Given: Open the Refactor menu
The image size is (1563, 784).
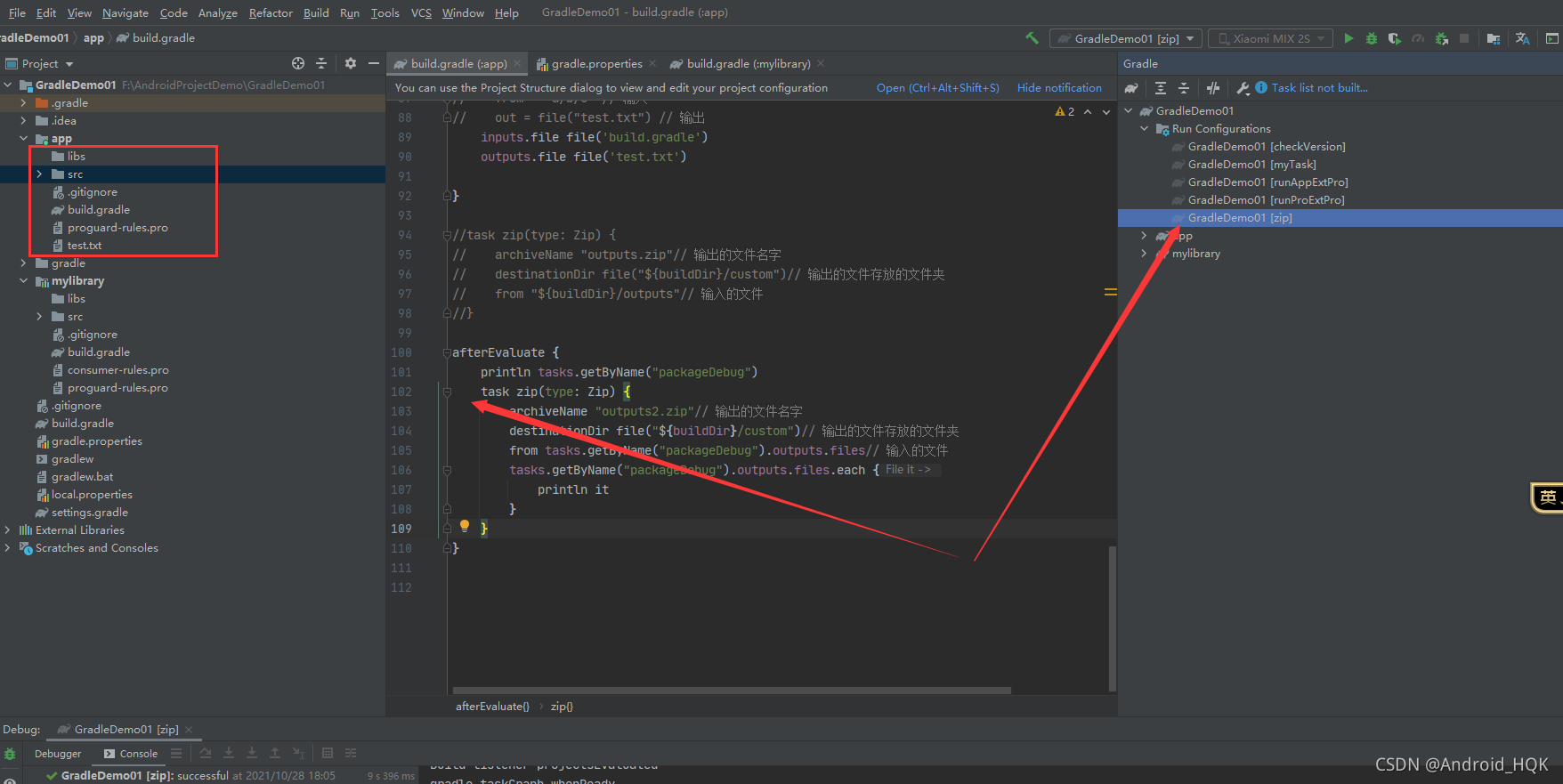Looking at the screenshot, I should 271,12.
